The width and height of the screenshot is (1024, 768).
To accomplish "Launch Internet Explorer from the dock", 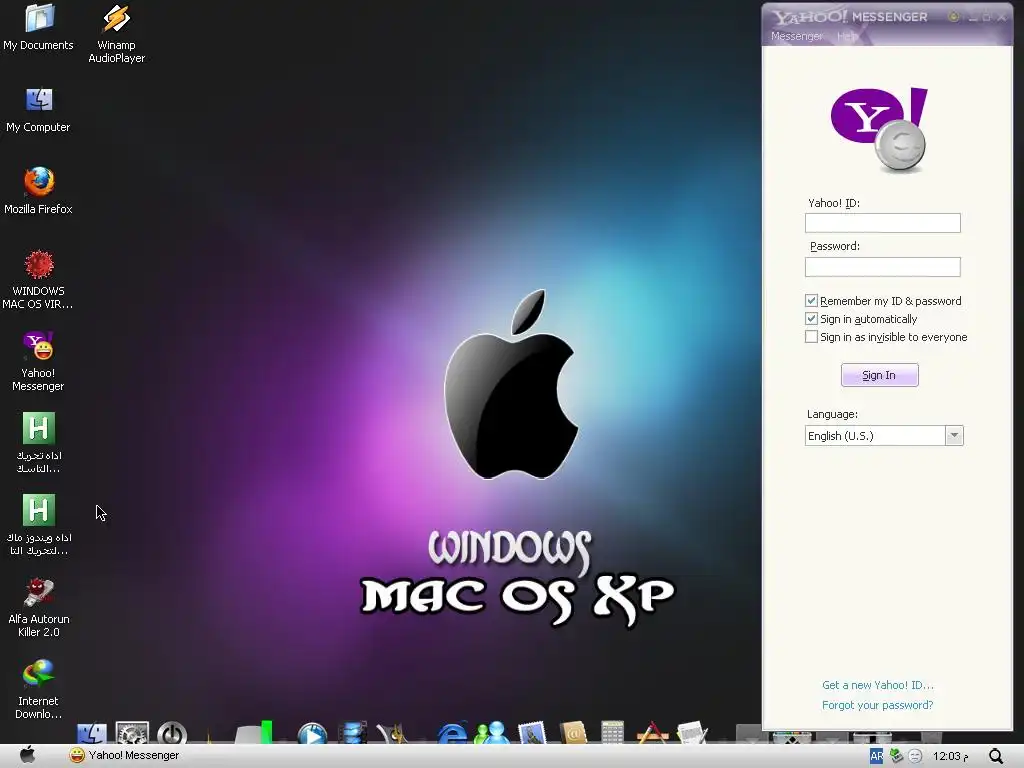I will [452, 733].
